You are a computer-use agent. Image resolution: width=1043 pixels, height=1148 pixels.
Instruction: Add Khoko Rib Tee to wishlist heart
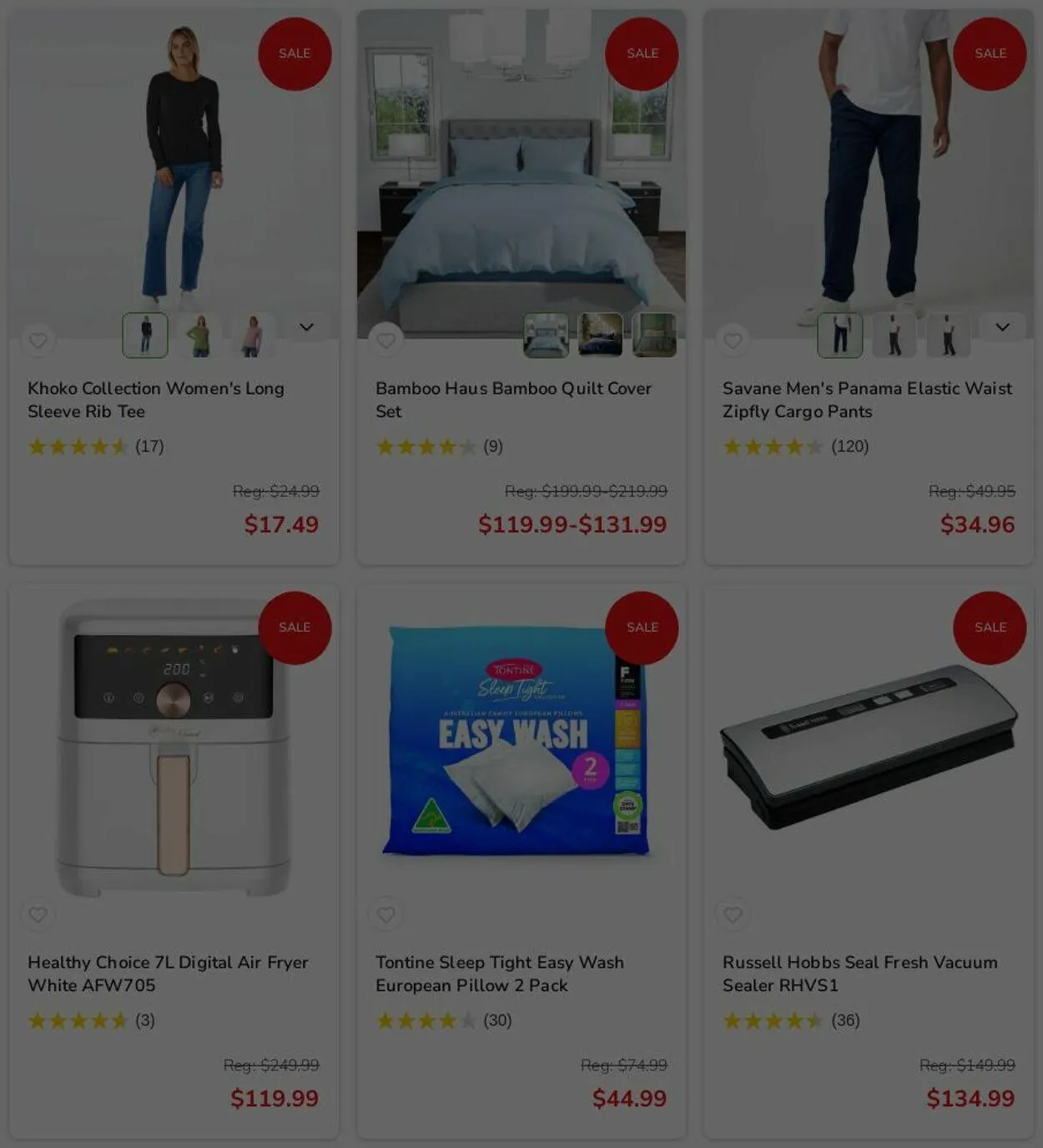tap(38, 340)
